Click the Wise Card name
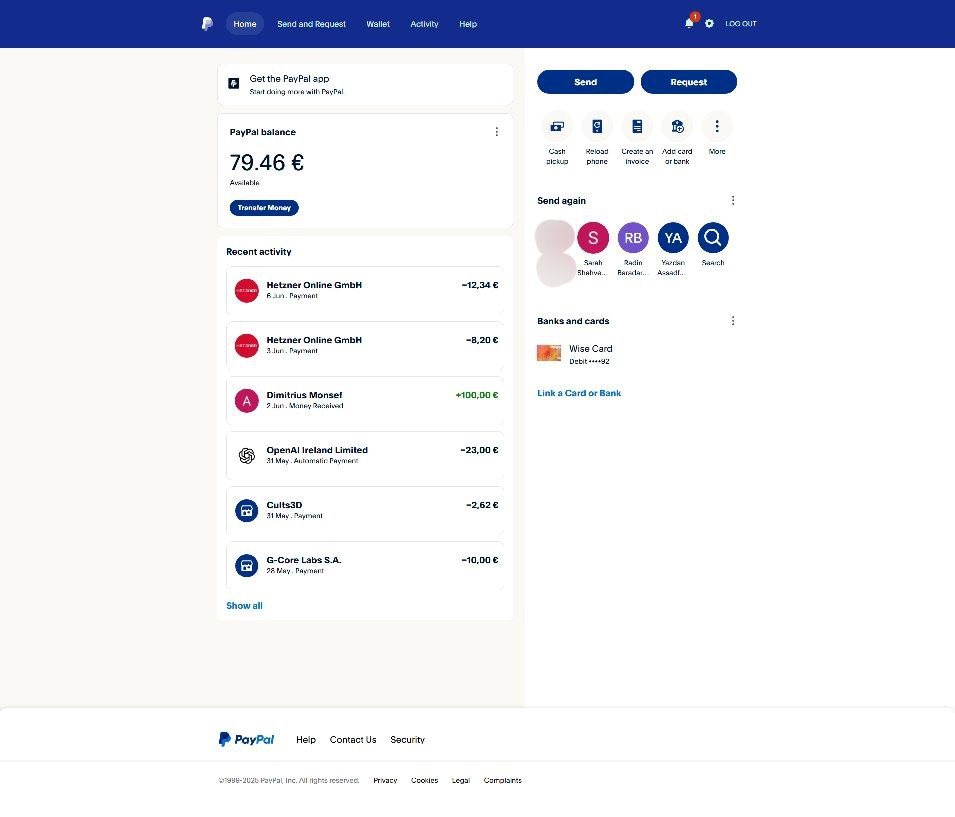 (x=591, y=348)
